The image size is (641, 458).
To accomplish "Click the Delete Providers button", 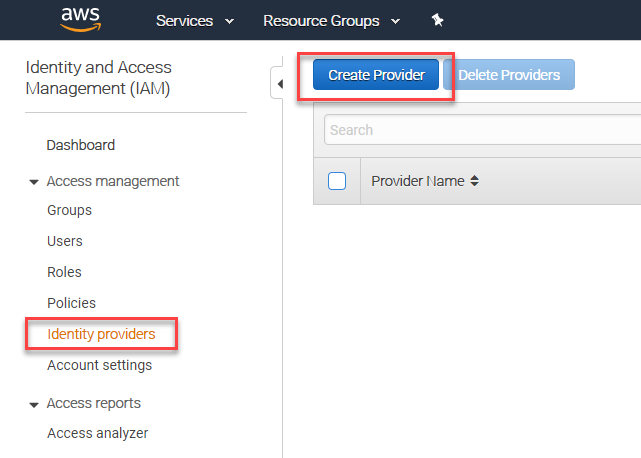I will (x=509, y=75).
